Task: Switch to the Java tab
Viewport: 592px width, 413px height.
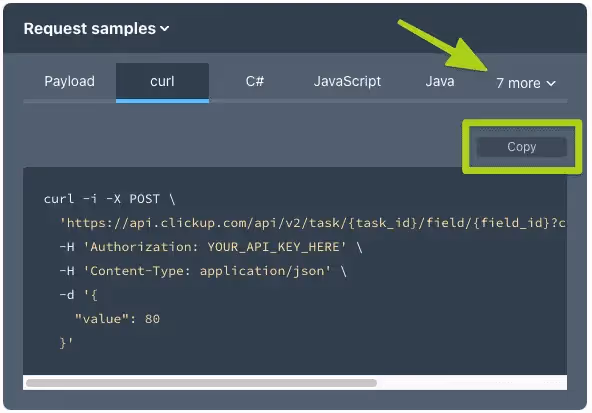Action: pos(440,82)
